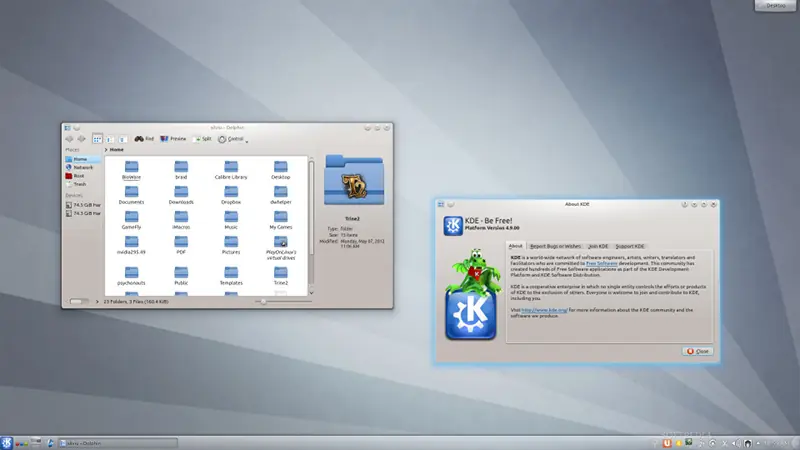This screenshot has height=450, width=800.
Task: Select the nvidia295.49 folder
Action: [131, 245]
